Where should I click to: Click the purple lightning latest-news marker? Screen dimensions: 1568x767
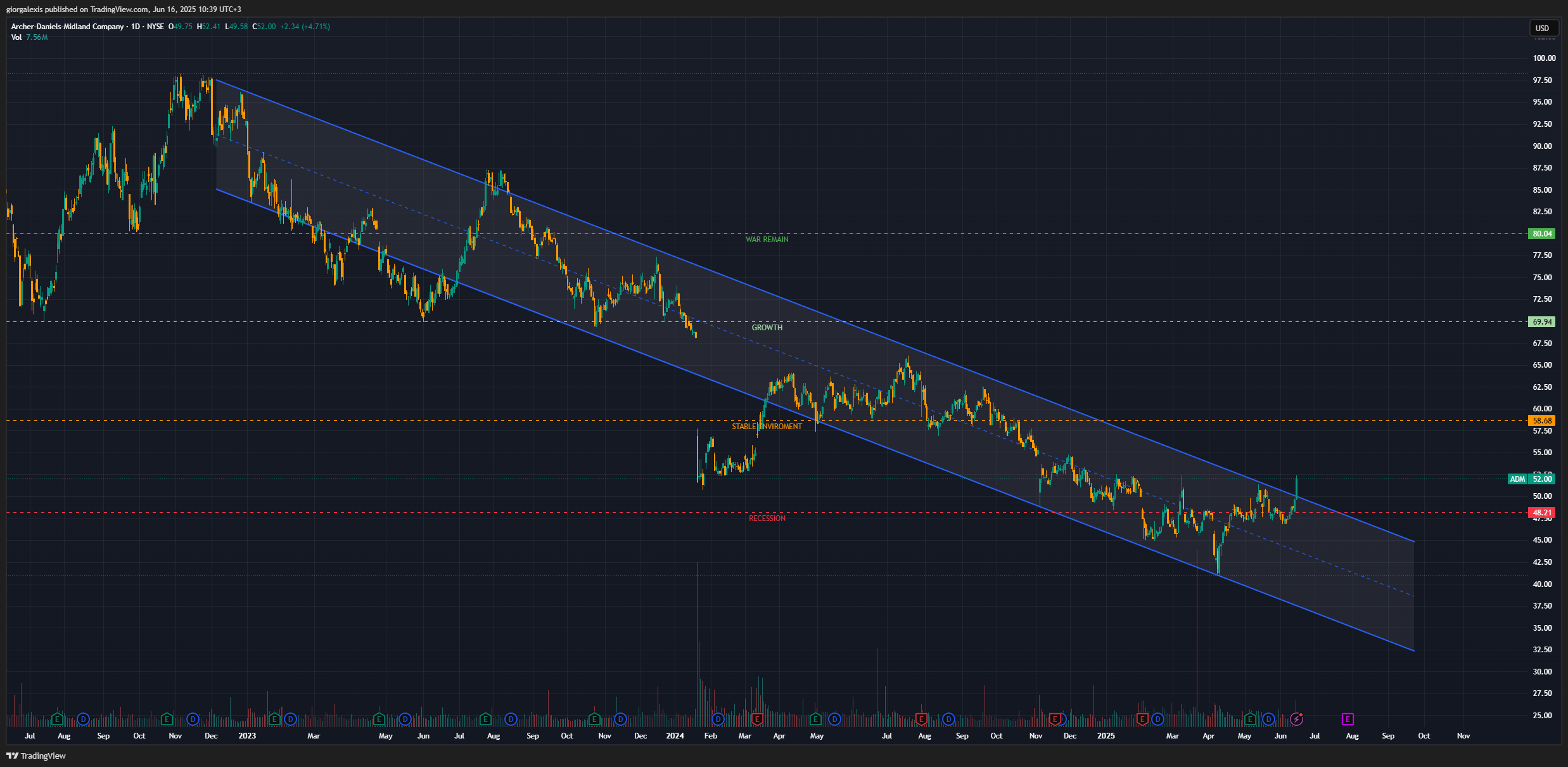click(1297, 719)
